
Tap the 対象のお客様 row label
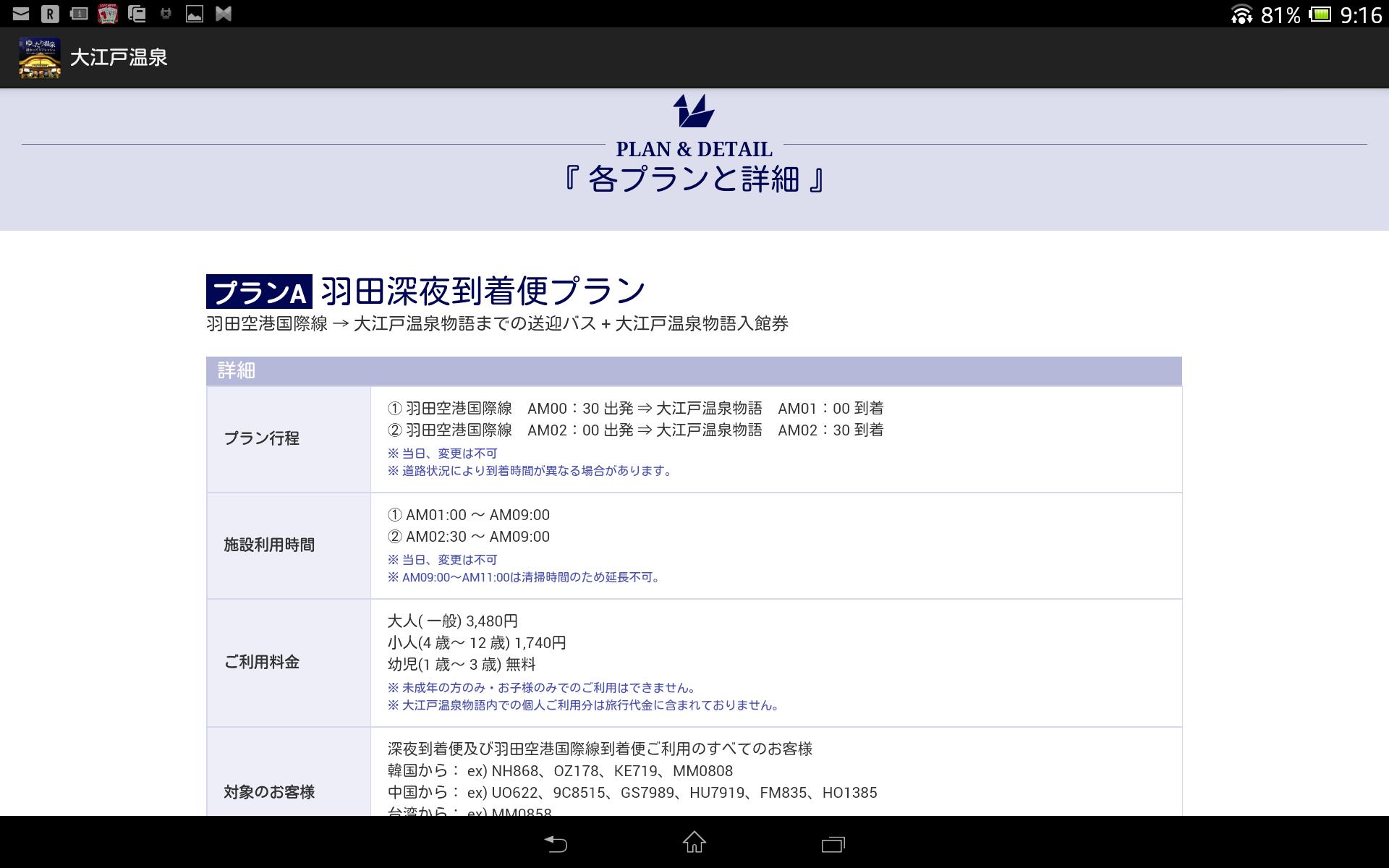click(x=269, y=792)
